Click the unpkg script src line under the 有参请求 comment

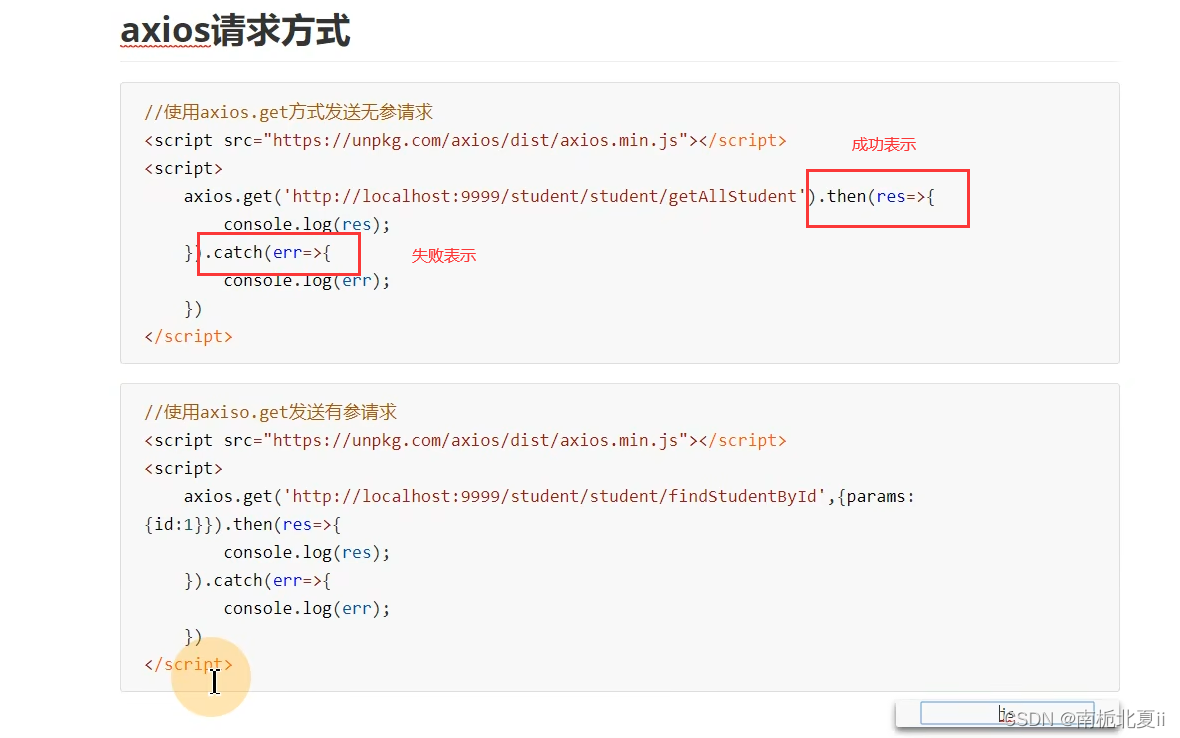465,441
